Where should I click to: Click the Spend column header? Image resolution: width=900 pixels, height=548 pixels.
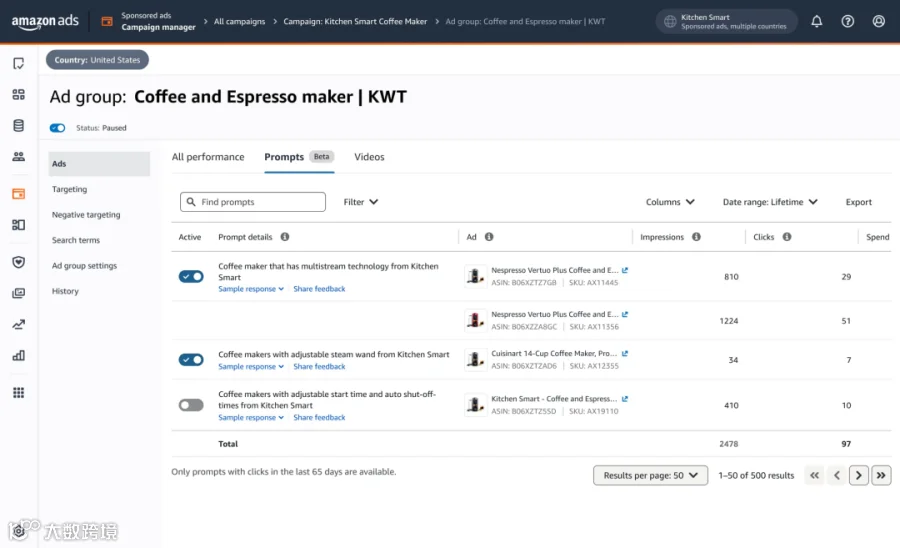877,237
